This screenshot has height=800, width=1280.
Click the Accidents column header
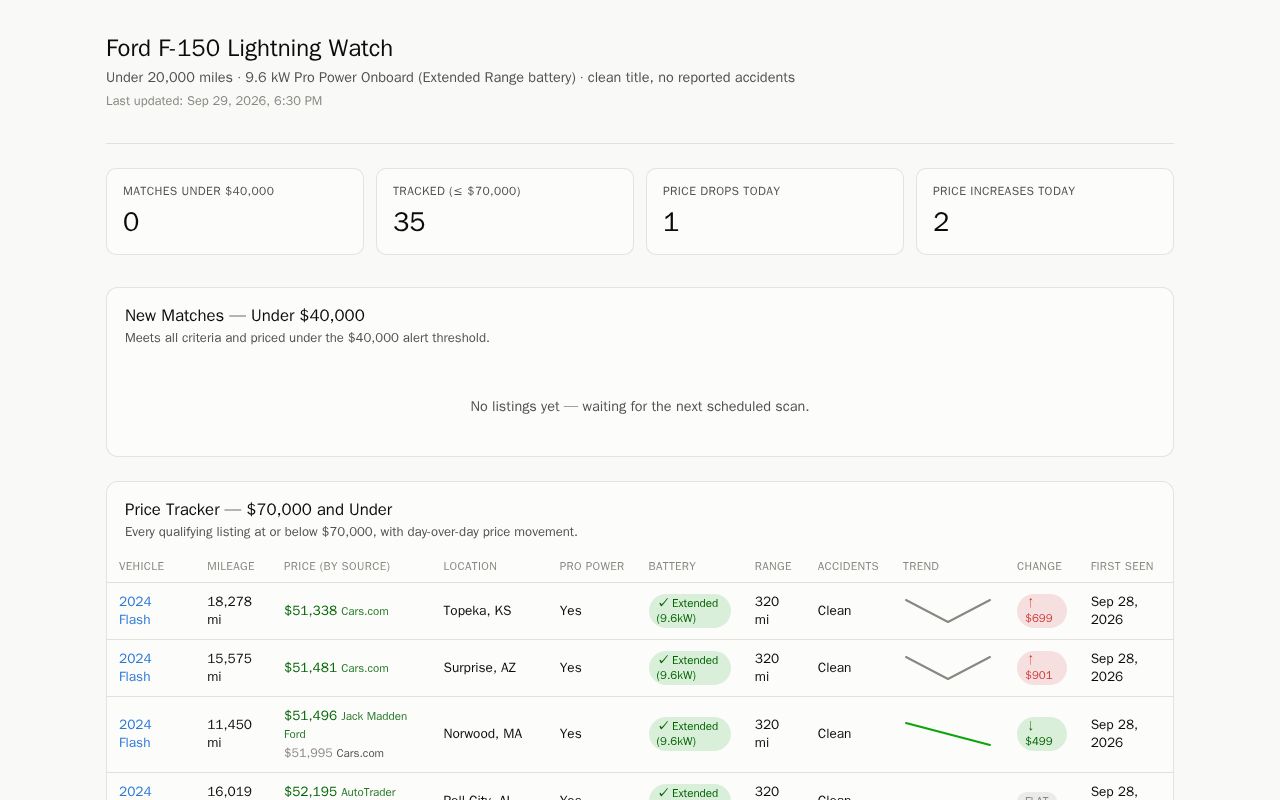[848, 566]
